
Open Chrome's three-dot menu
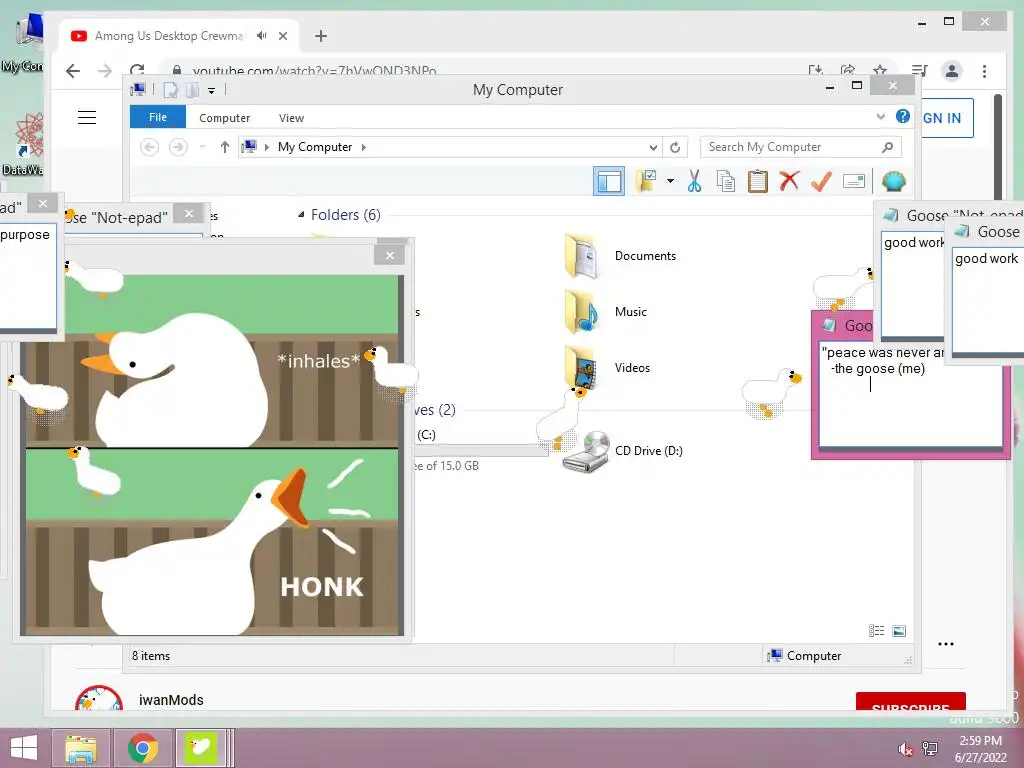pyautogui.click(x=984, y=71)
